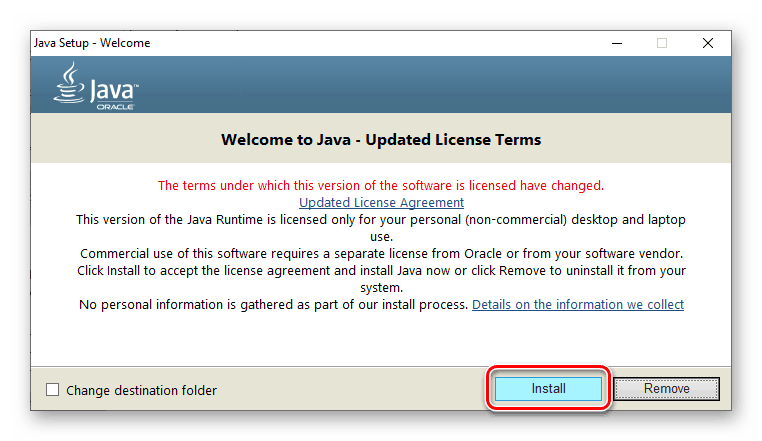762x441 pixels.
Task: Click the Commercial use requires license sentence
Action: 381,253
